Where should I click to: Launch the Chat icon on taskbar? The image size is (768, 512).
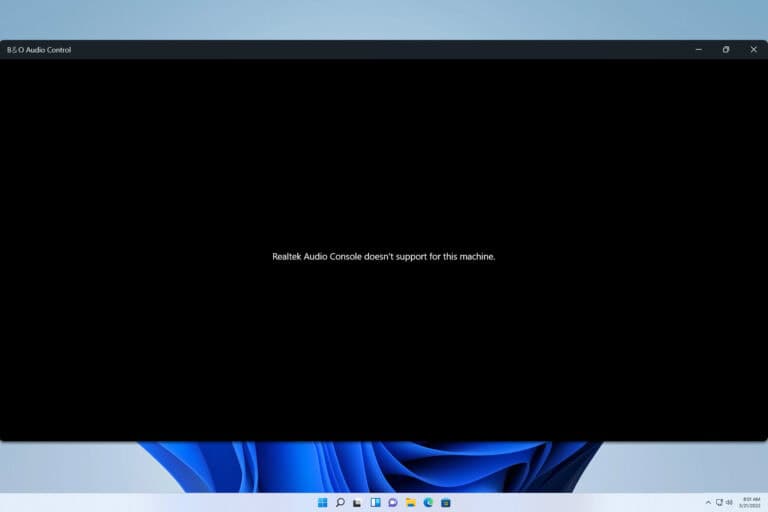tap(393, 503)
